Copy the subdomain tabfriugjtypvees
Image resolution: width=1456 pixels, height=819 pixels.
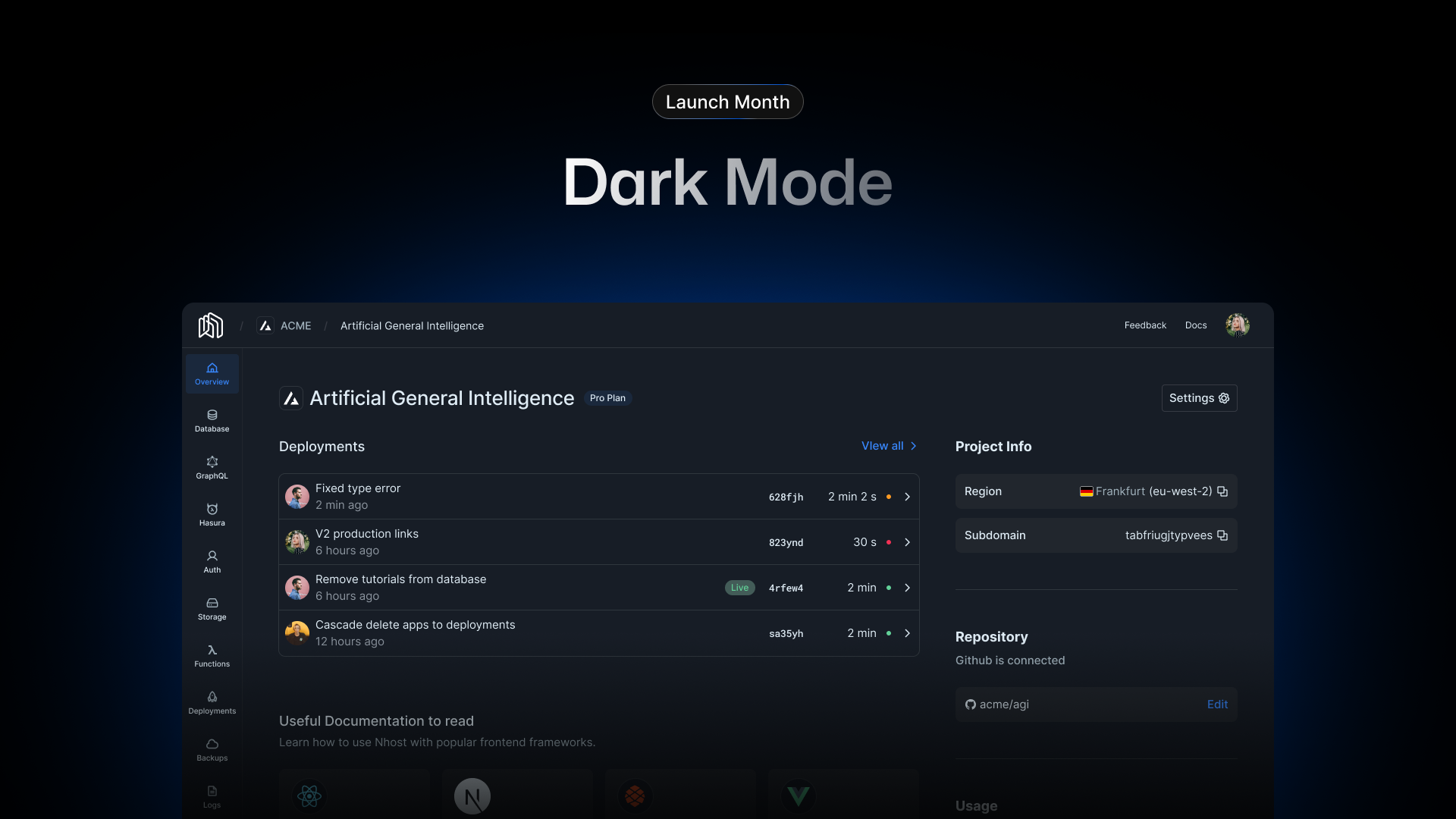coord(1222,535)
